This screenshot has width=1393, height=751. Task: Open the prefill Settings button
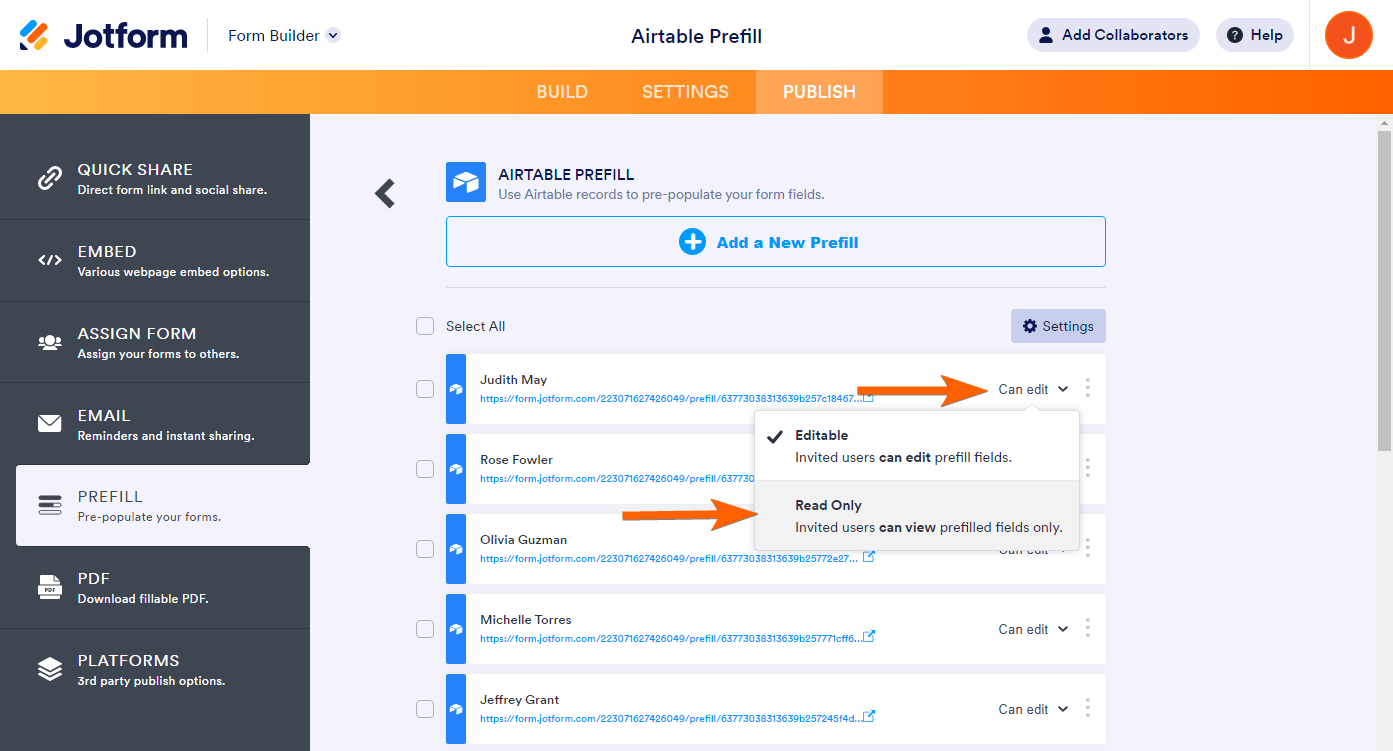(x=1058, y=326)
